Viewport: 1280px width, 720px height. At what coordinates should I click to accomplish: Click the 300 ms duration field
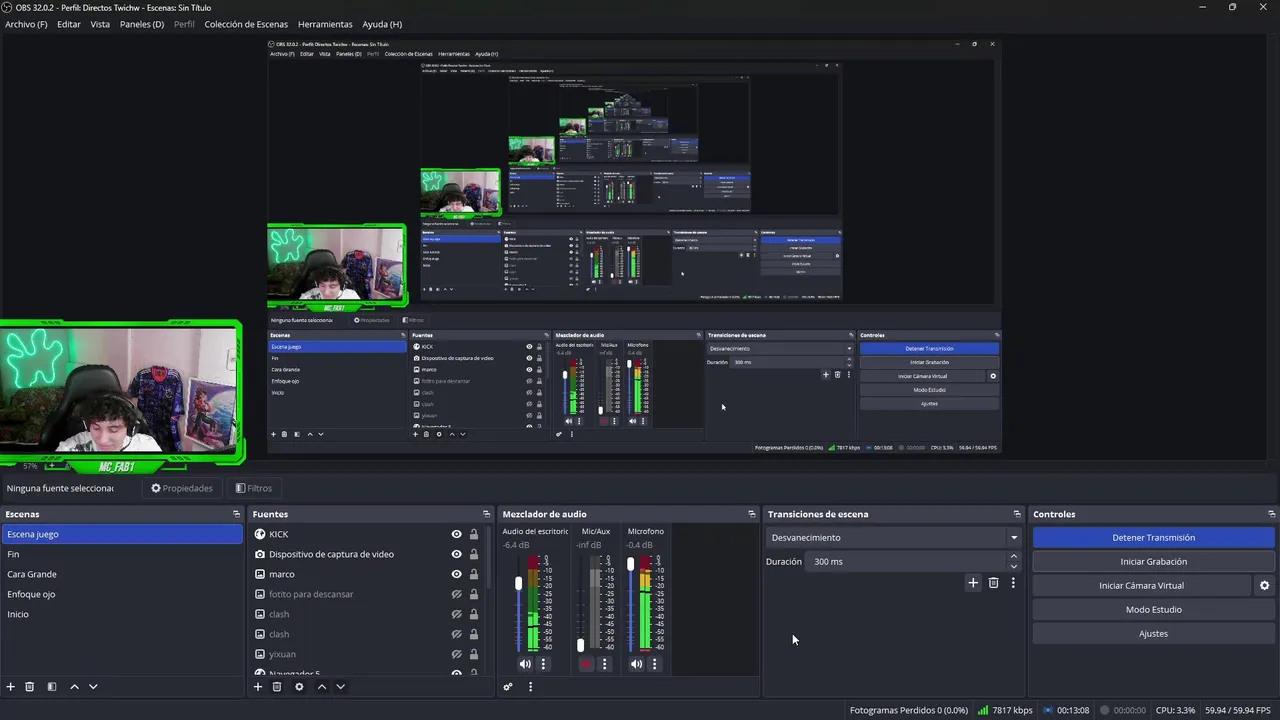[906, 562]
